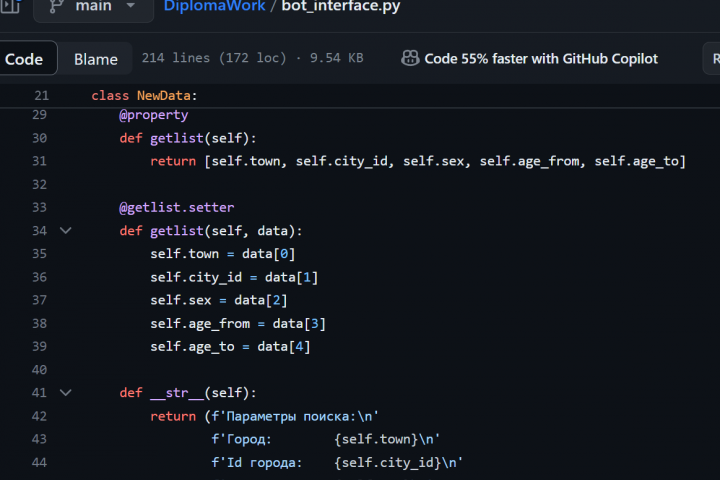
Task: Open the DiplomaWork repository link
Action: [x=214, y=6]
